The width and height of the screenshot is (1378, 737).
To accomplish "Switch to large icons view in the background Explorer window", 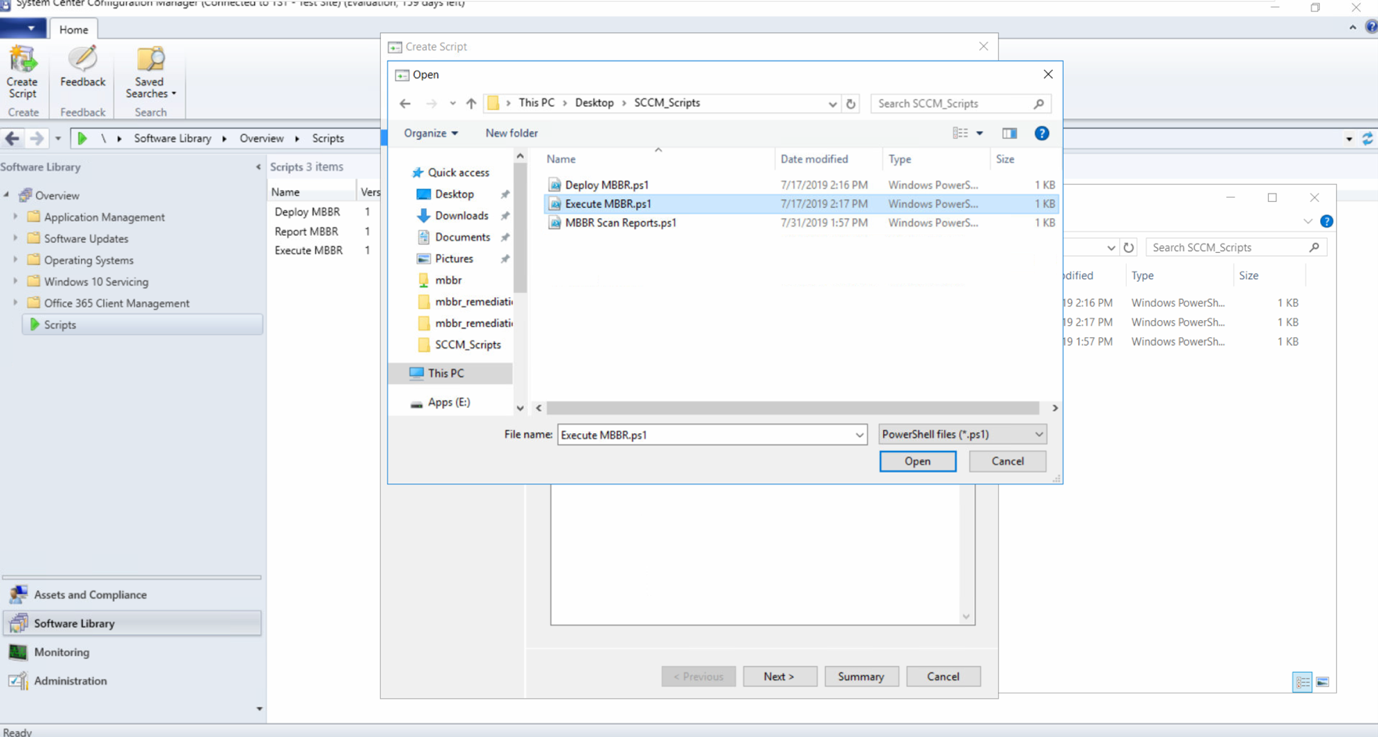I will (1322, 682).
